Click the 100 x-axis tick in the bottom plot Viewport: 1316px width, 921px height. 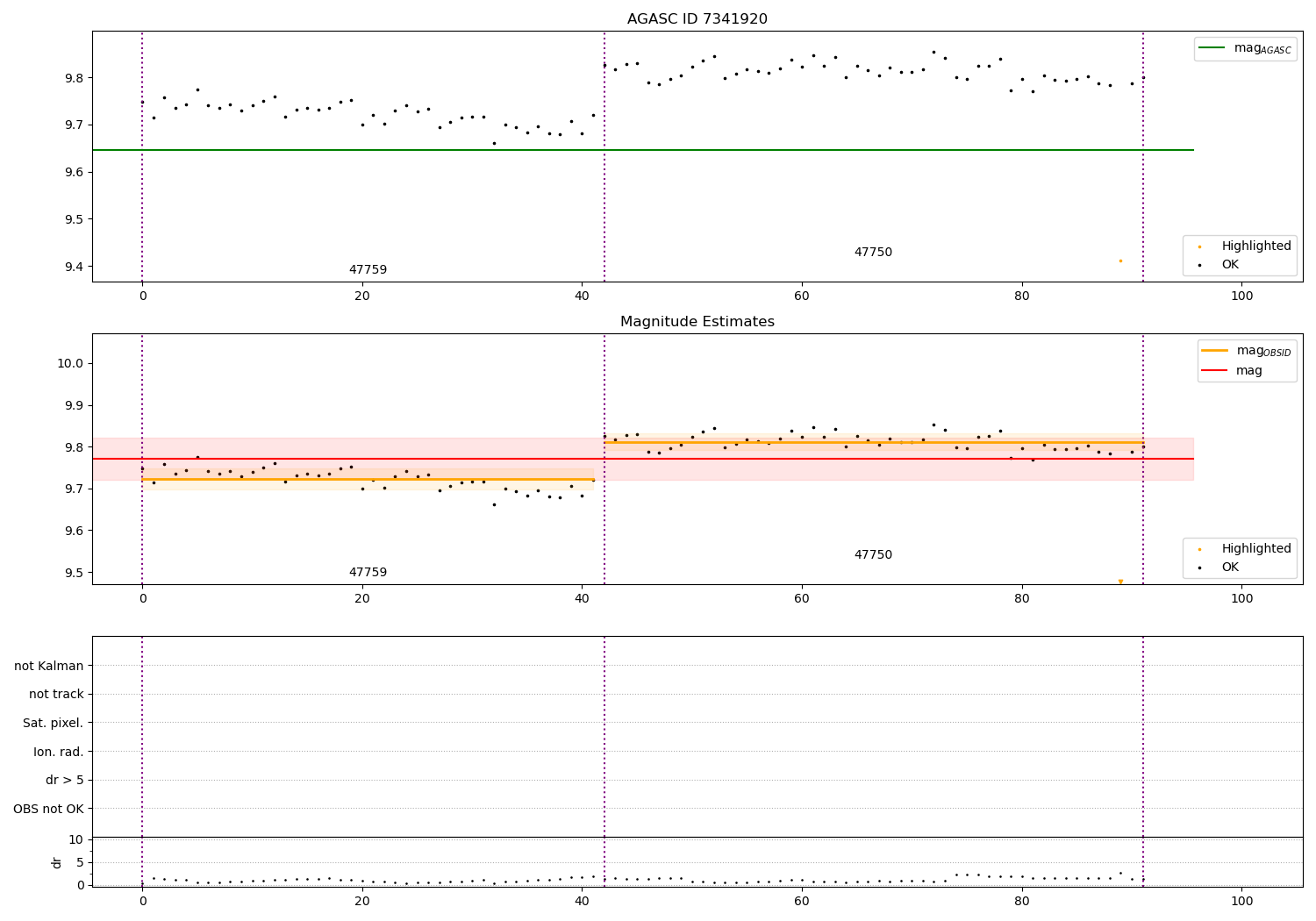click(x=1241, y=902)
